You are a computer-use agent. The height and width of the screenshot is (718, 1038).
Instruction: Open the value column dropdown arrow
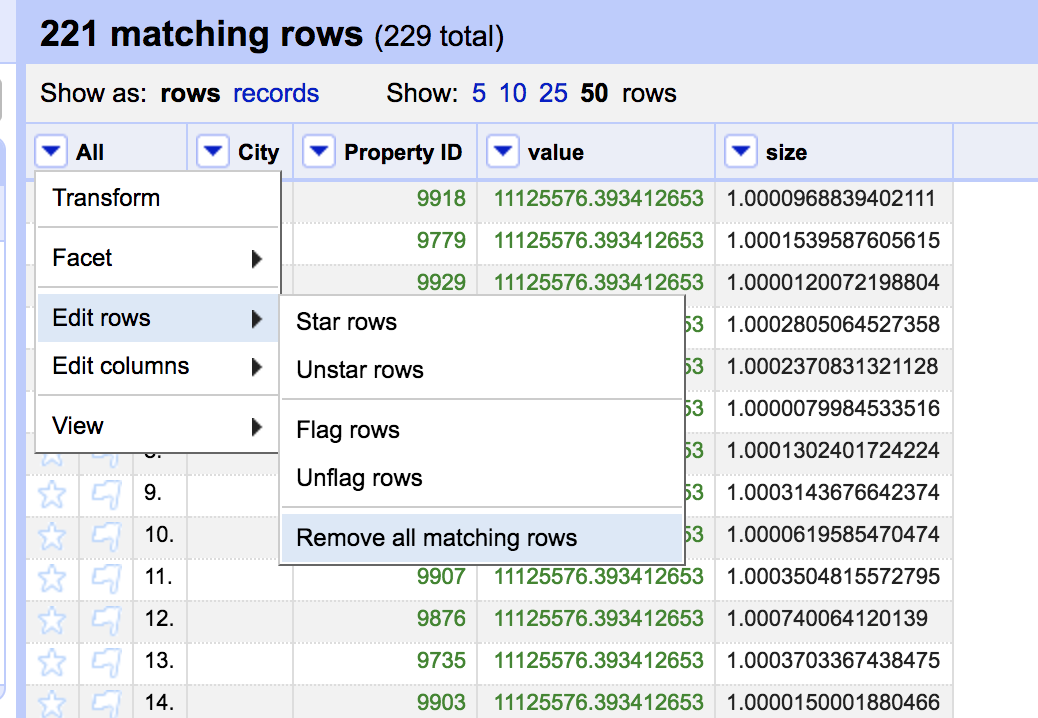pyautogui.click(x=502, y=152)
